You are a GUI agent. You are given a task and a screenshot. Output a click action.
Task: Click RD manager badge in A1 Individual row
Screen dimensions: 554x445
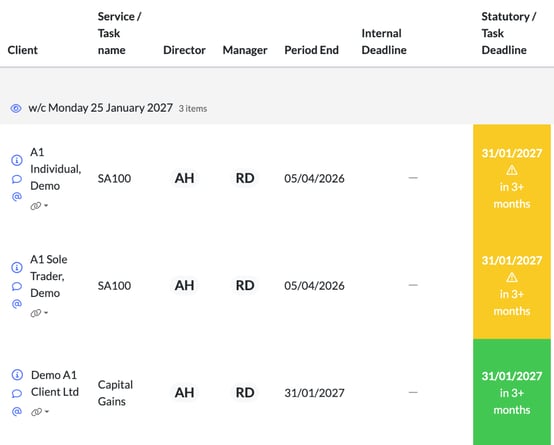click(245, 178)
